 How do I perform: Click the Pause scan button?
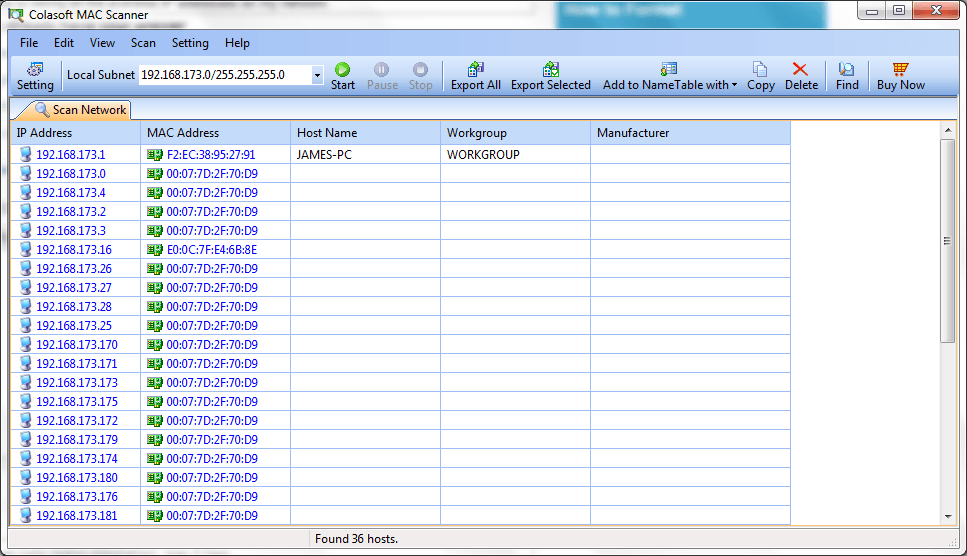click(x=382, y=76)
